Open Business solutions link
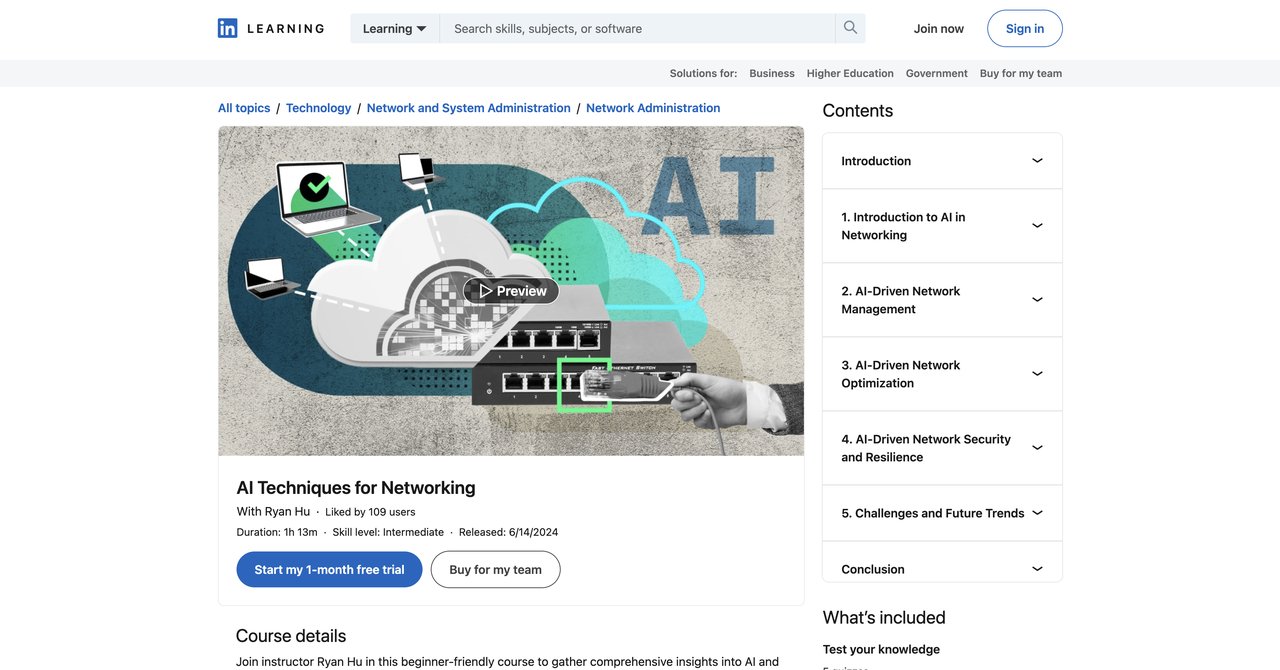 point(772,73)
